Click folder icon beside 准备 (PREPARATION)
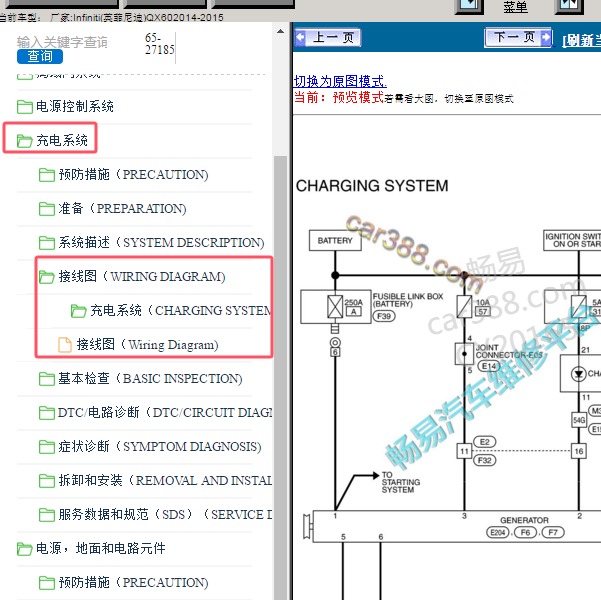The width and height of the screenshot is (601, 600). click(47, 209)
